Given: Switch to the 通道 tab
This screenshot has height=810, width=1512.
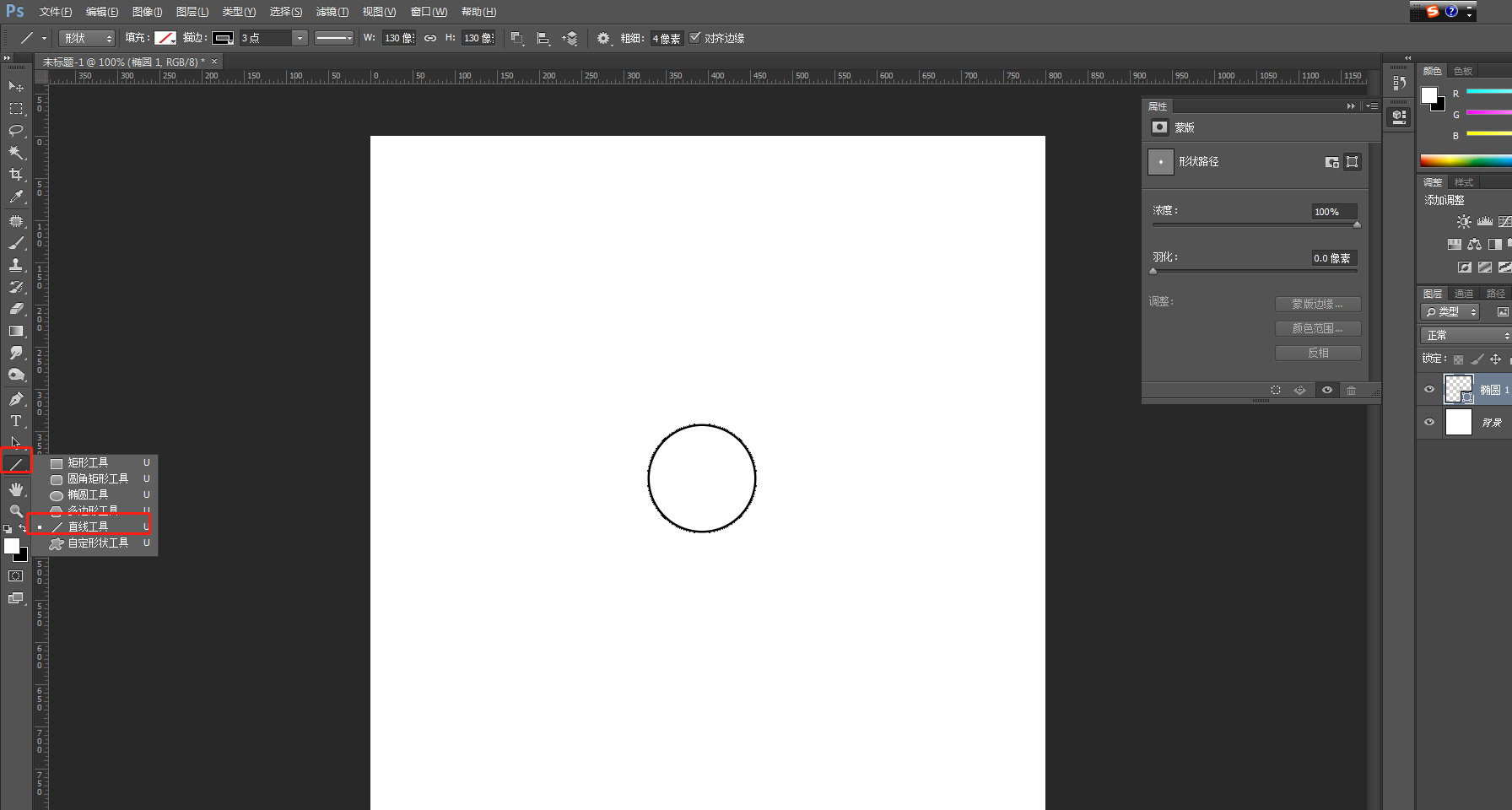Looking at the screenshot, I should coord(1464,294).
